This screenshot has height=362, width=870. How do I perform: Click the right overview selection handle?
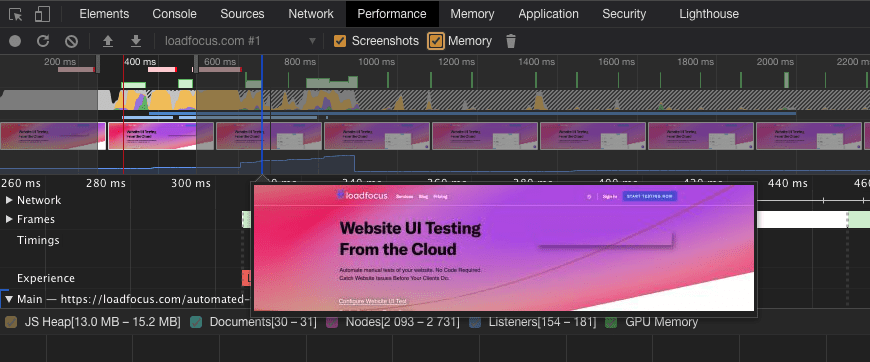195,64
